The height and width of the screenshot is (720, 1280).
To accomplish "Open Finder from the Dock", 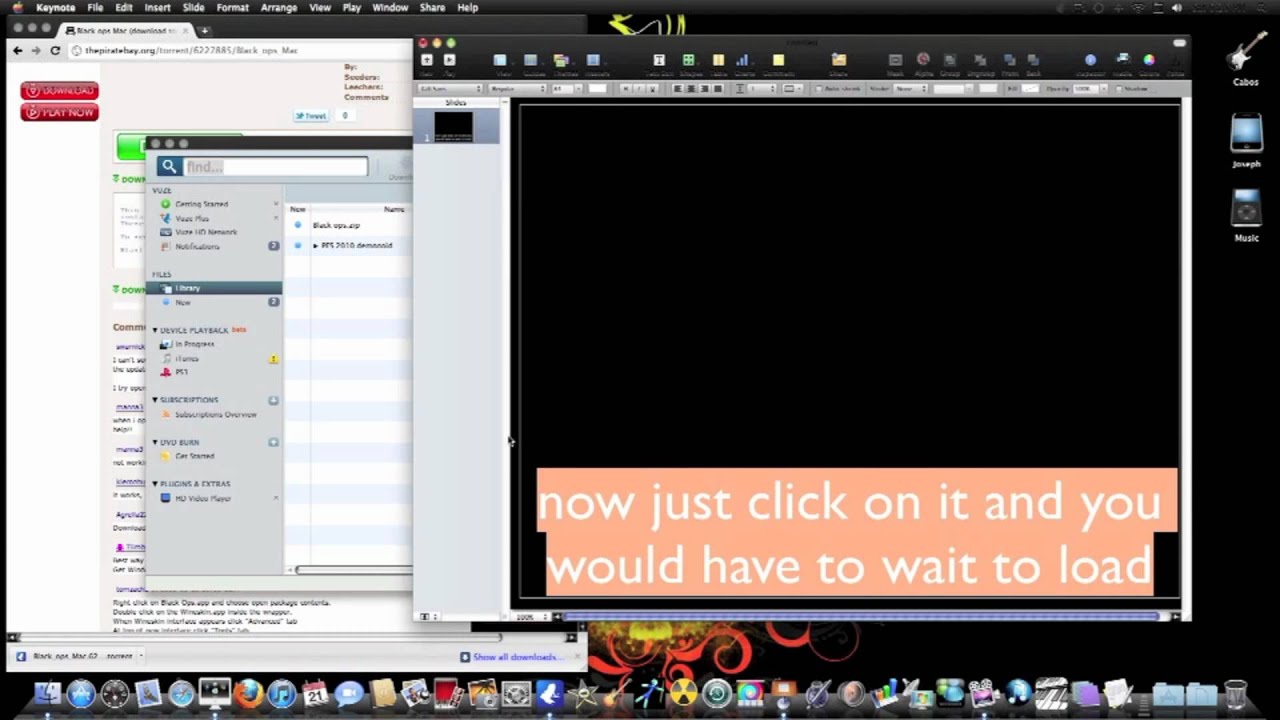I will [x=47, y=692].
